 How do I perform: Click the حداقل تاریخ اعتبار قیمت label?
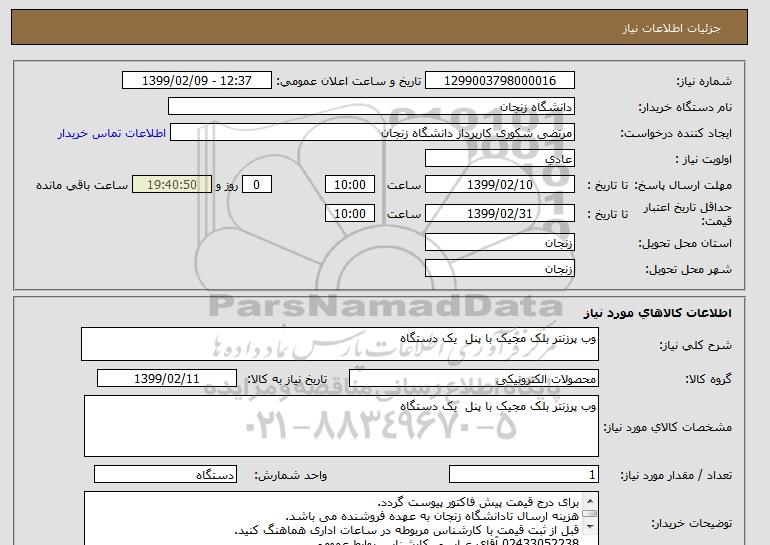(x=688, y=214)
